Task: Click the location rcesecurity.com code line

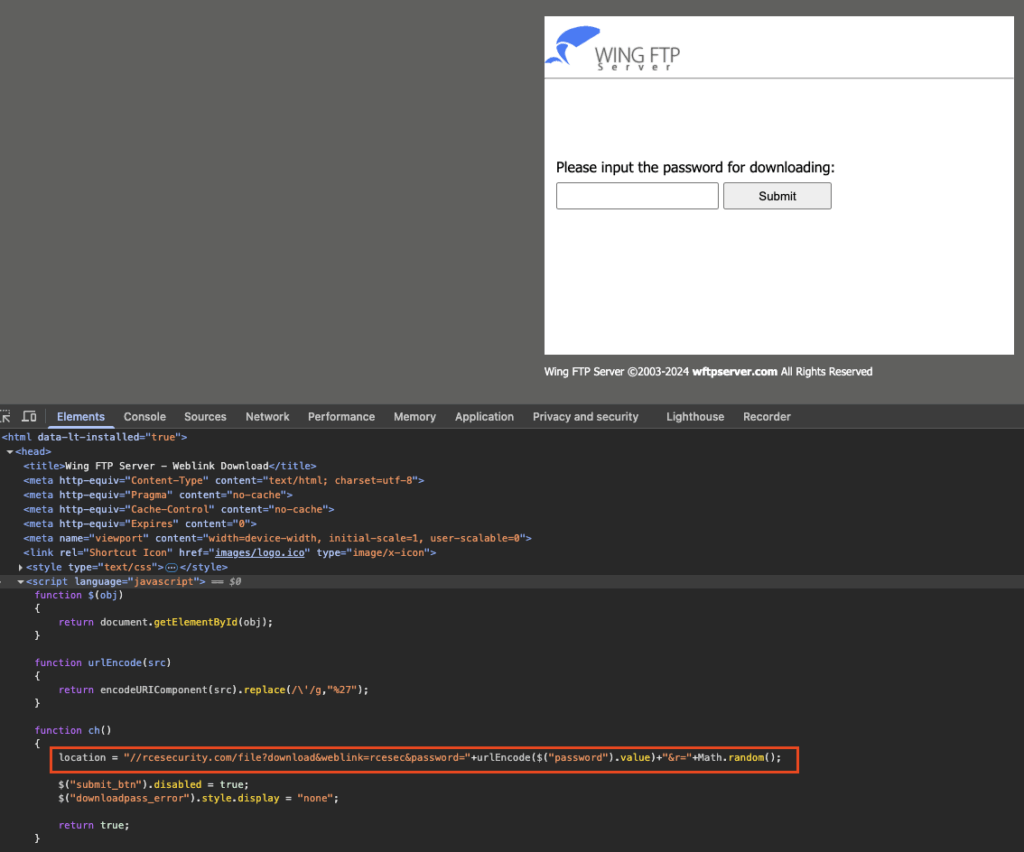Action: 420,758
